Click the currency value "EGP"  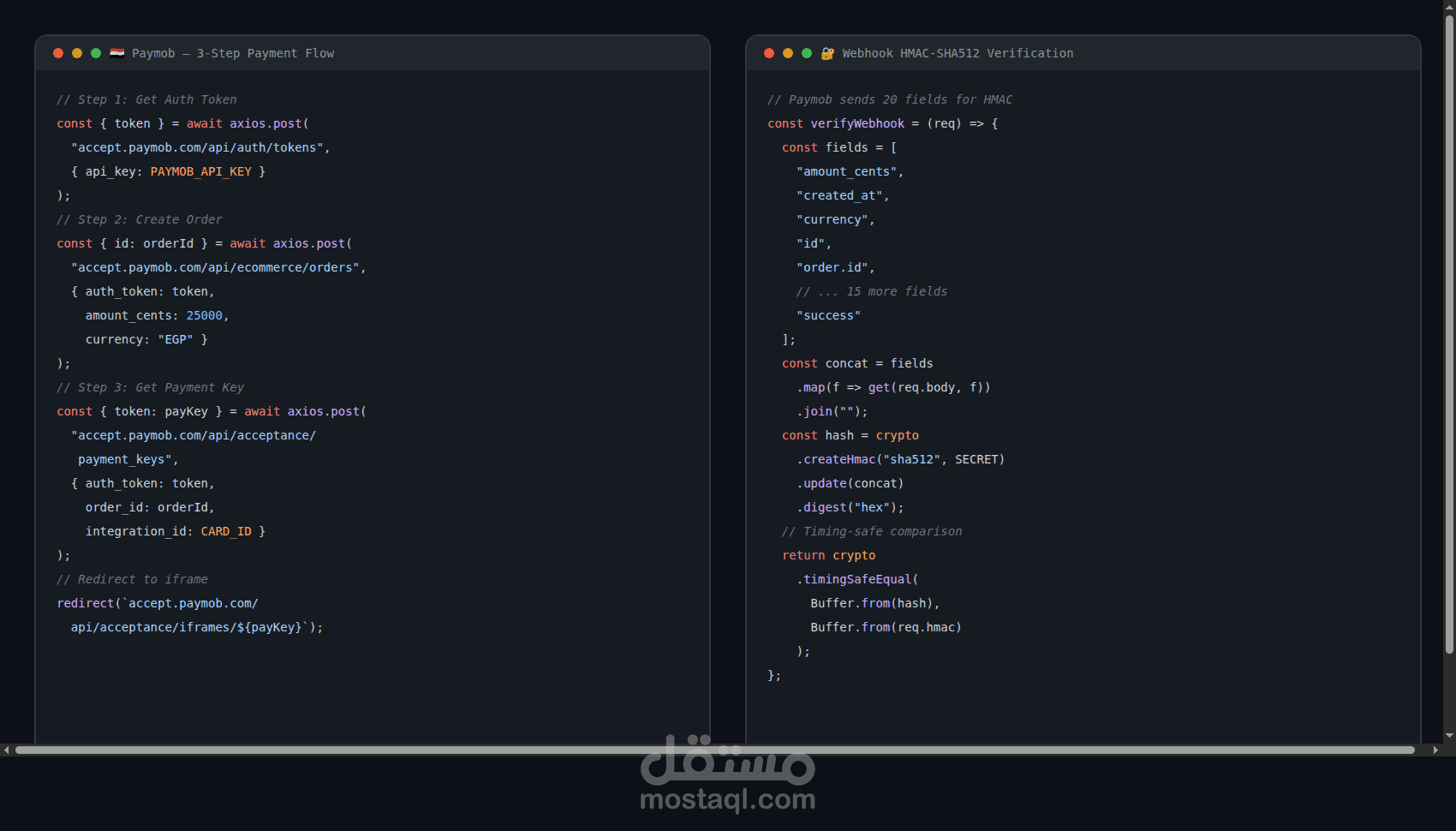tap(176, 339)
